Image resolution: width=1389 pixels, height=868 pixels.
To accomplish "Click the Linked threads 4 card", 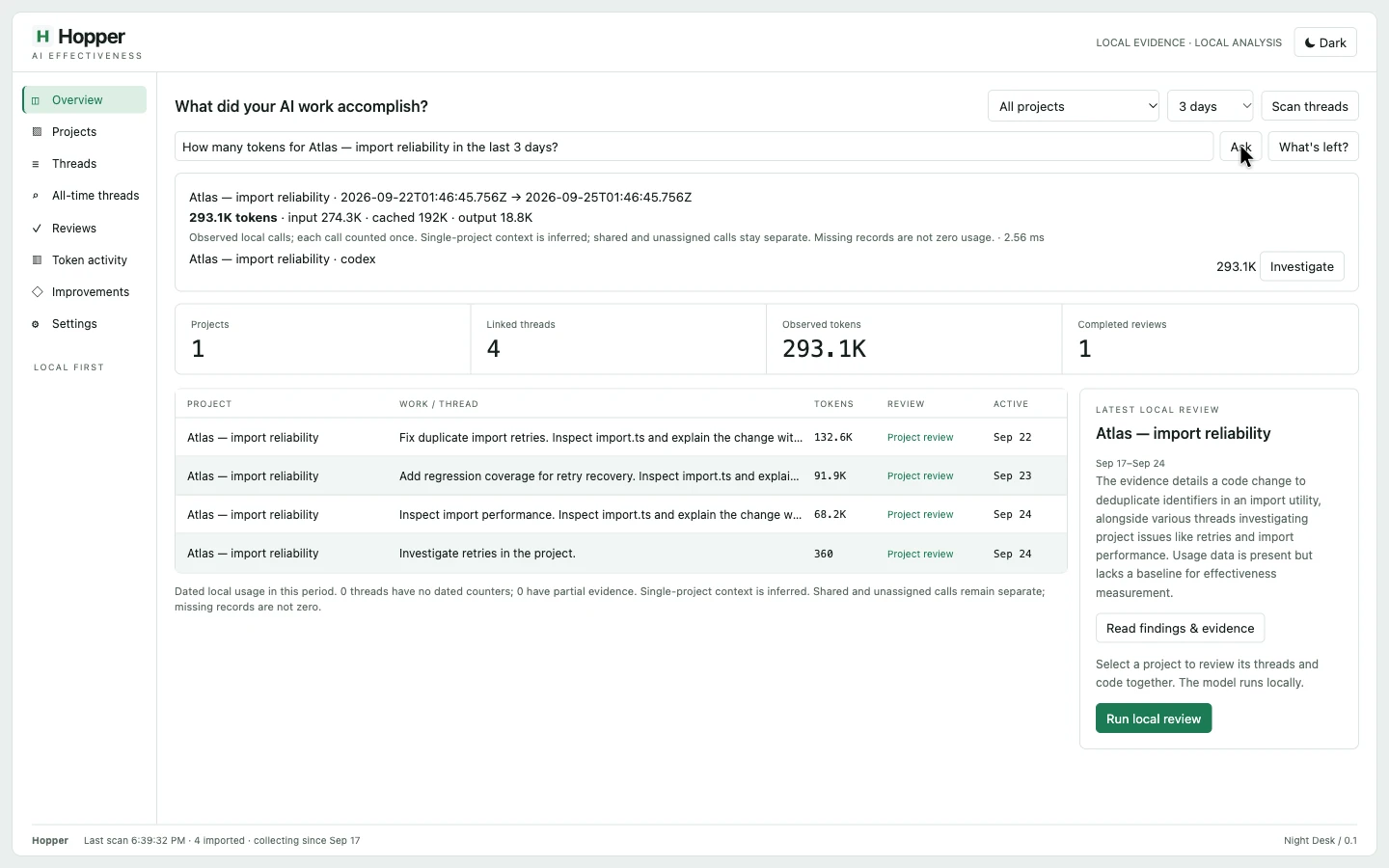I will tap(618, 339).
